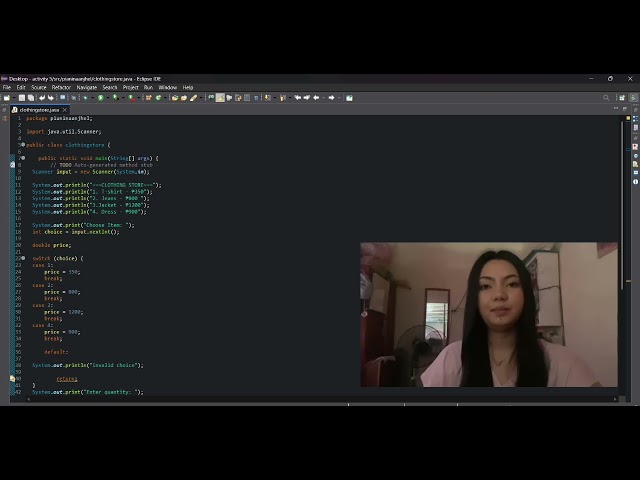
Task: Open the Outline view from right trim
Action: [x=636, y=118]
